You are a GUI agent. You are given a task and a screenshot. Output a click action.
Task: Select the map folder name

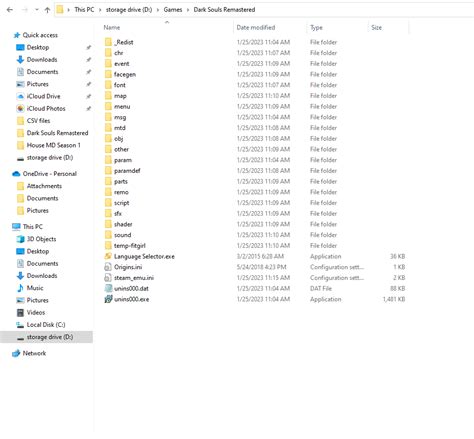point(120,96)
